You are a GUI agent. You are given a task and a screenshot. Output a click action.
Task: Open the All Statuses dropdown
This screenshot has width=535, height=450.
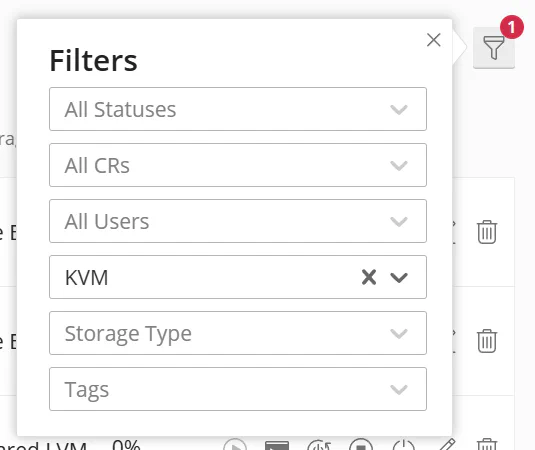[238, 109]
